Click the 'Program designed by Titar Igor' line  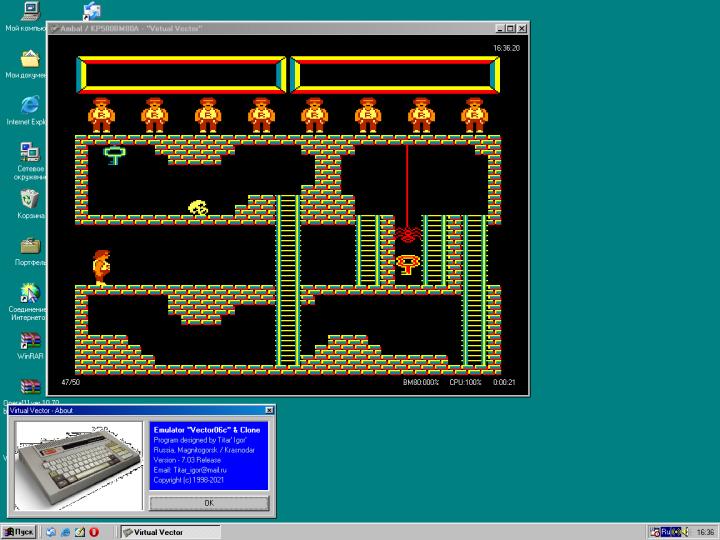point(200,440)
